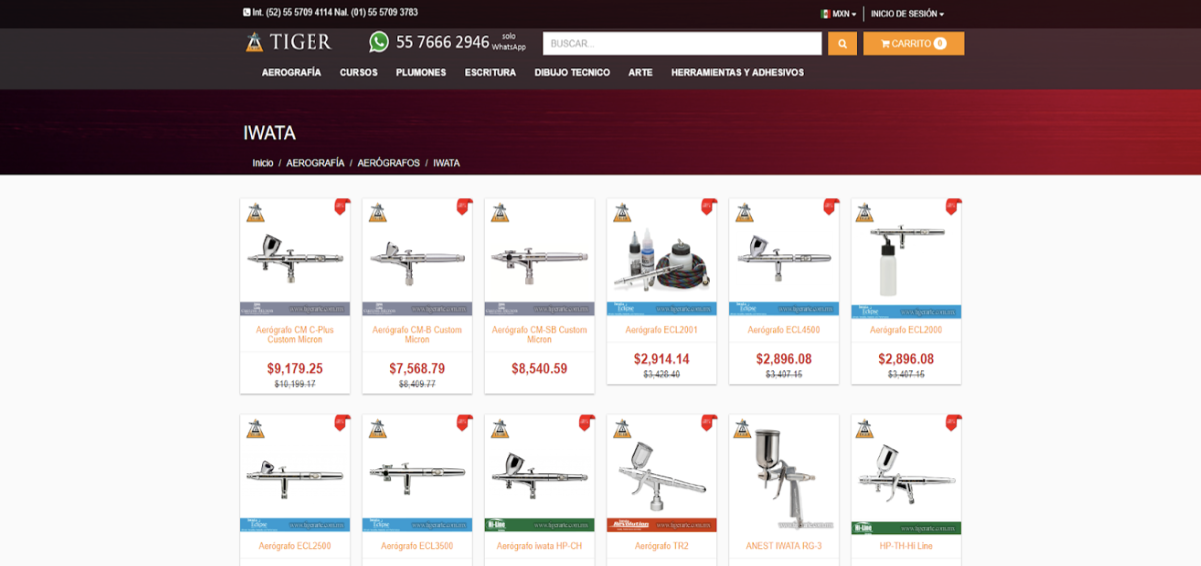Image resolution: width=1201 pixels, height=566 pixels.
Task: Open the CARRITO shopping cart
Action: coord(914,44)
